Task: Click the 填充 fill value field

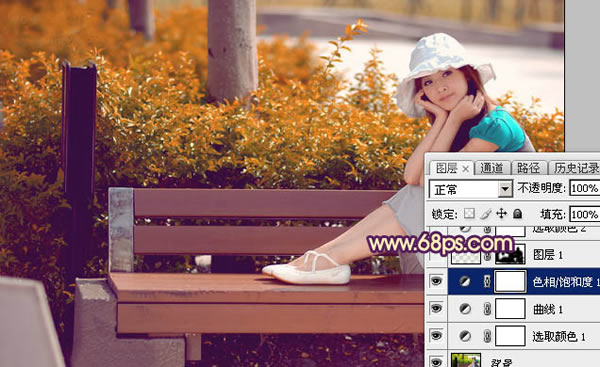Action: tap(585, 214)
